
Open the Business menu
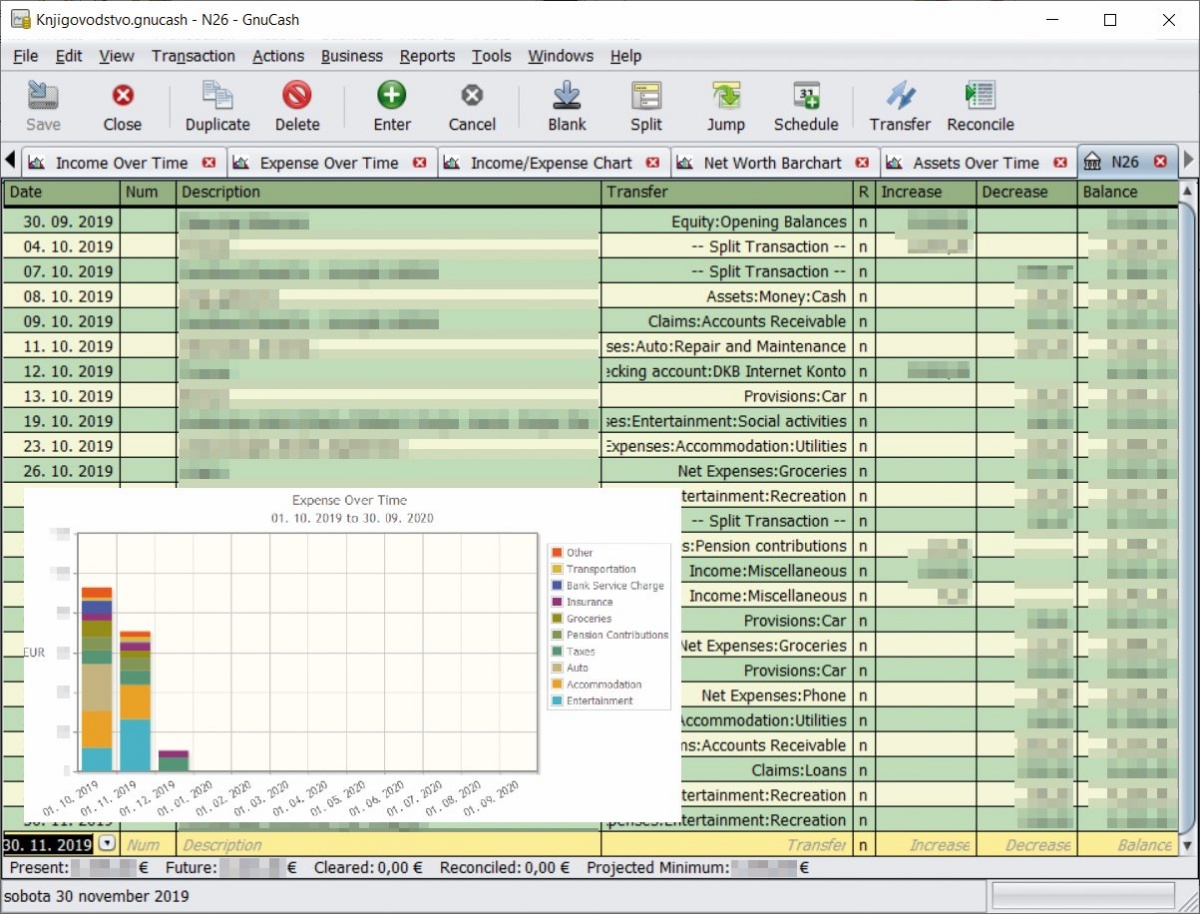pyautogui.click(x=352, y=56)
